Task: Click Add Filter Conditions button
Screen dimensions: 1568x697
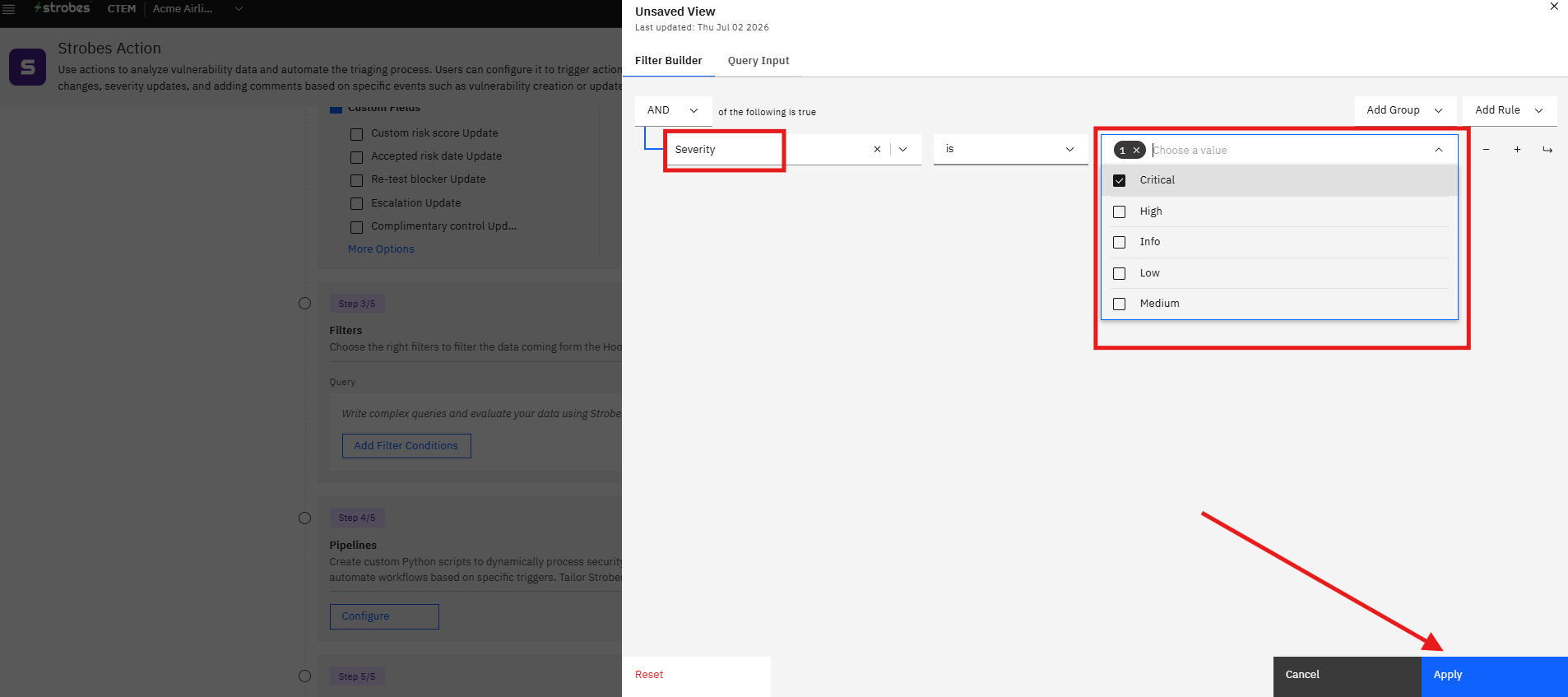Action: [406, 446]
